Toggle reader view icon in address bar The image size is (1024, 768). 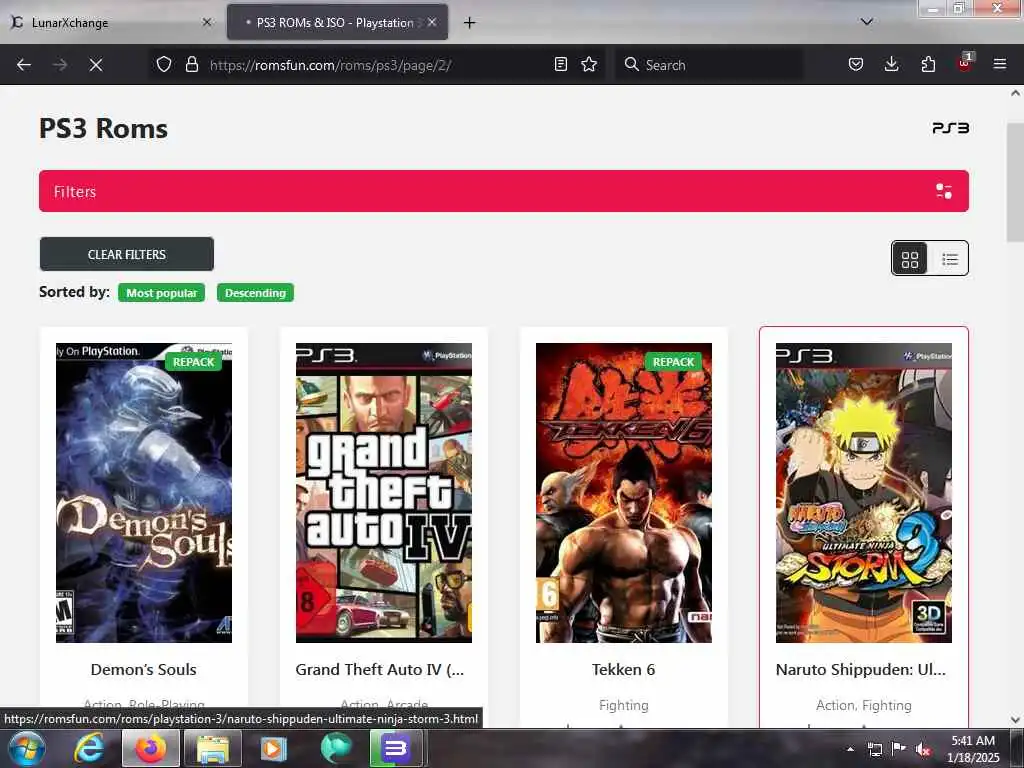[560, 65]
